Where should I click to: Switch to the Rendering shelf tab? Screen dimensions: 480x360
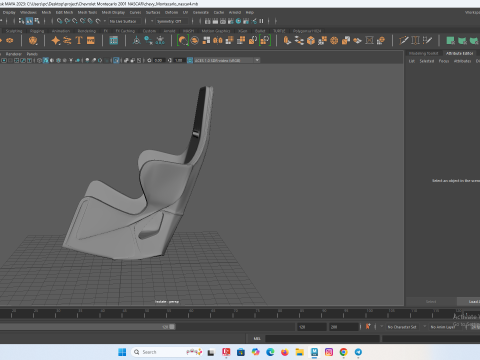[x=87, y=31]
